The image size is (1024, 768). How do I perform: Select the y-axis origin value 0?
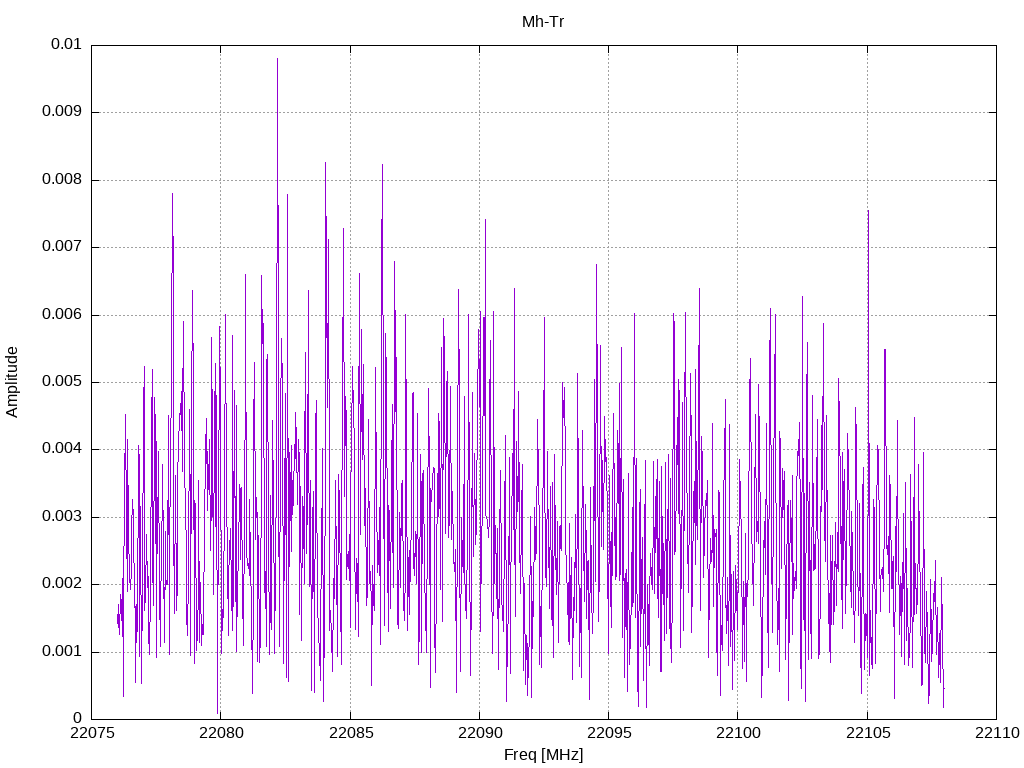[x=77, y=719]
